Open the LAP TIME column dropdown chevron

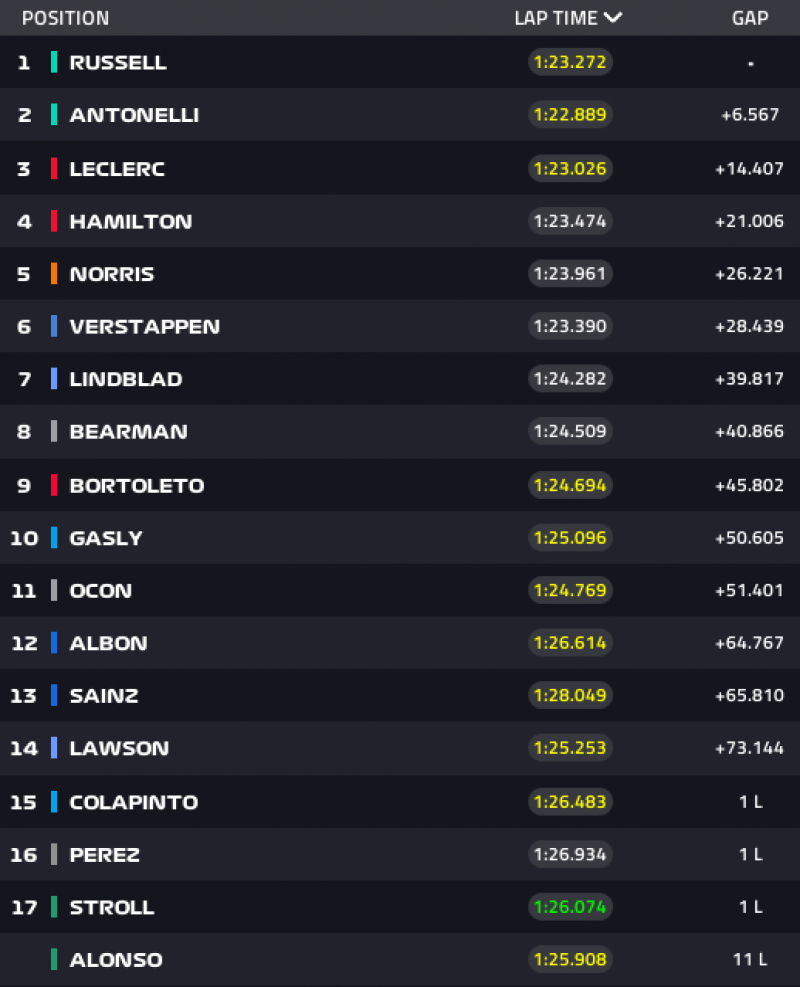[613, 18]
